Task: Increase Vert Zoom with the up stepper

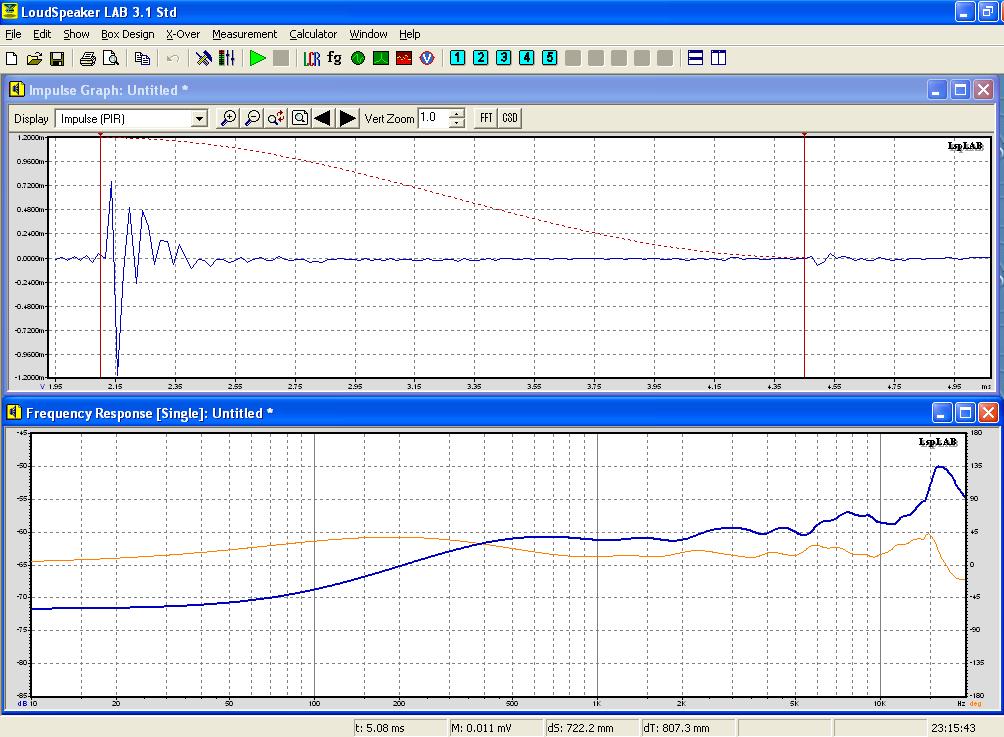Action: click(457, 113)
